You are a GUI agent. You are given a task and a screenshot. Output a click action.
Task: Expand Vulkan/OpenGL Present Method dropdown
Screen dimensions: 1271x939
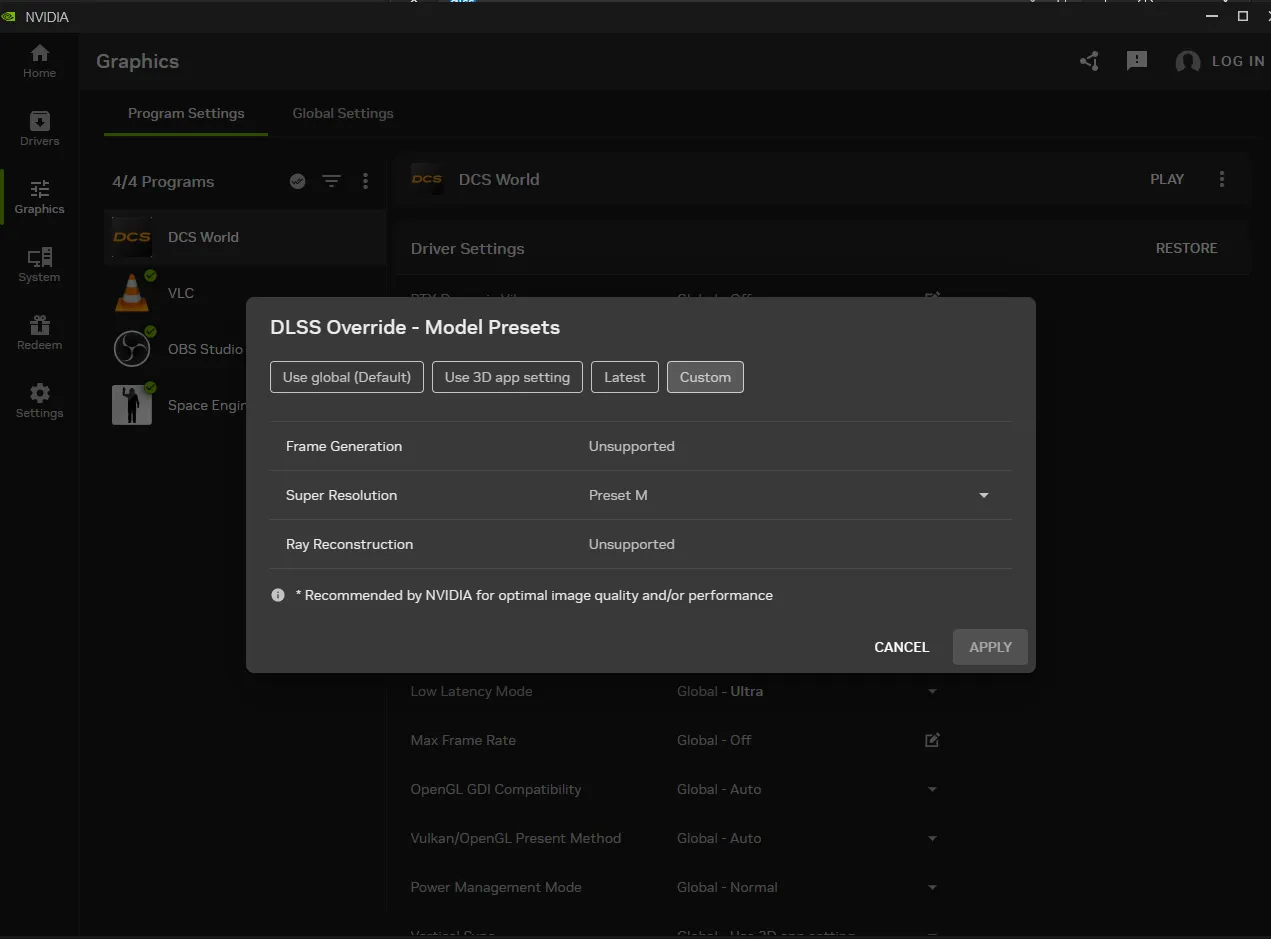coord(932,838)
